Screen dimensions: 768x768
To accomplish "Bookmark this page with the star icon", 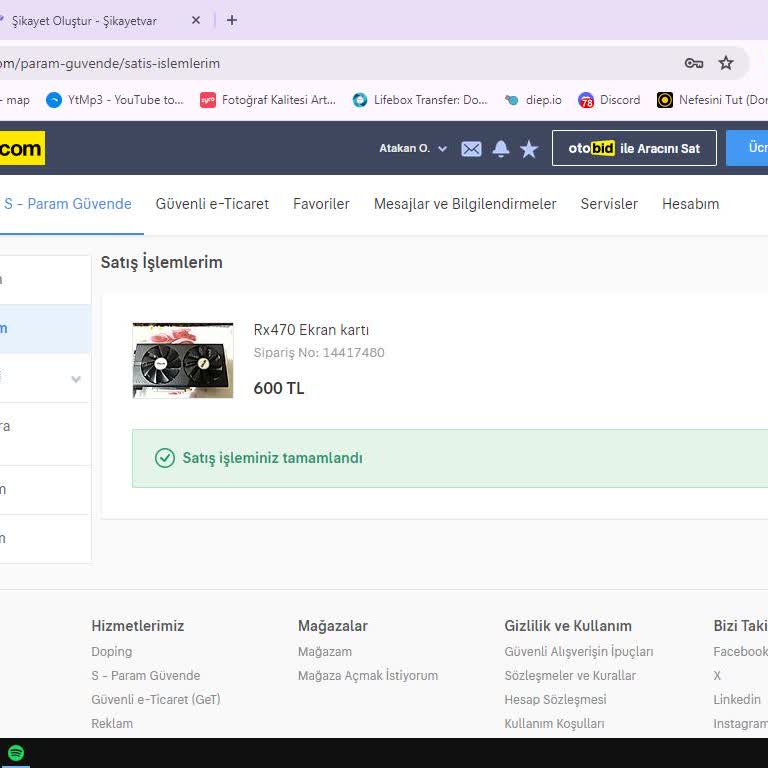I will (726, 63).
